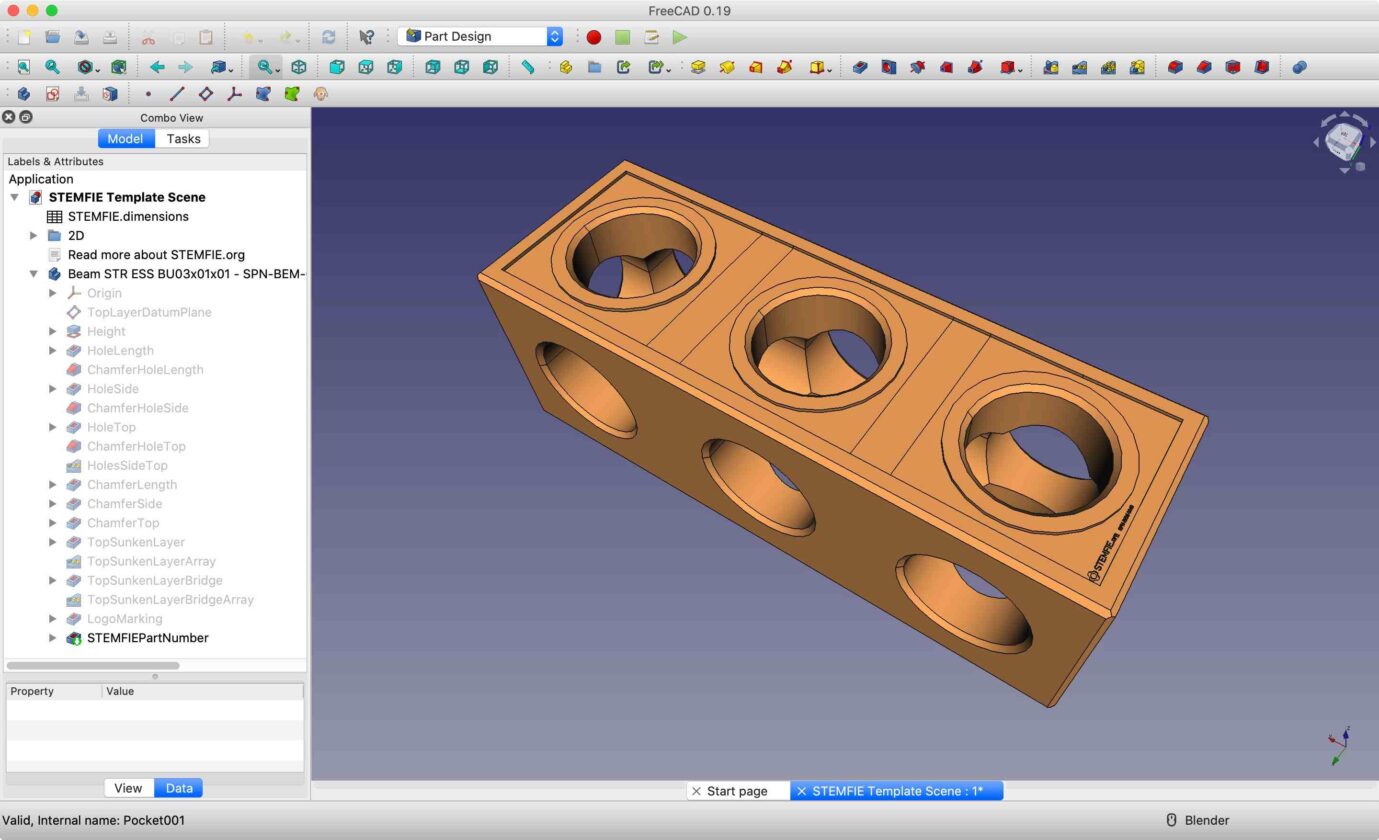Add a datum plane
This screenshot has height=840, width=1379.
coord(205,94)
